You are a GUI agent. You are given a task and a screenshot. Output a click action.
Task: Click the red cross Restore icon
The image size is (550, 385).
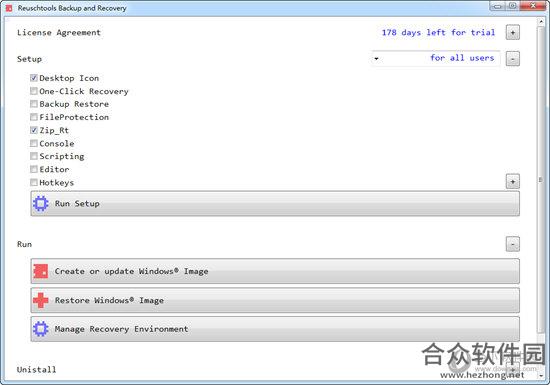pos(41,300)
